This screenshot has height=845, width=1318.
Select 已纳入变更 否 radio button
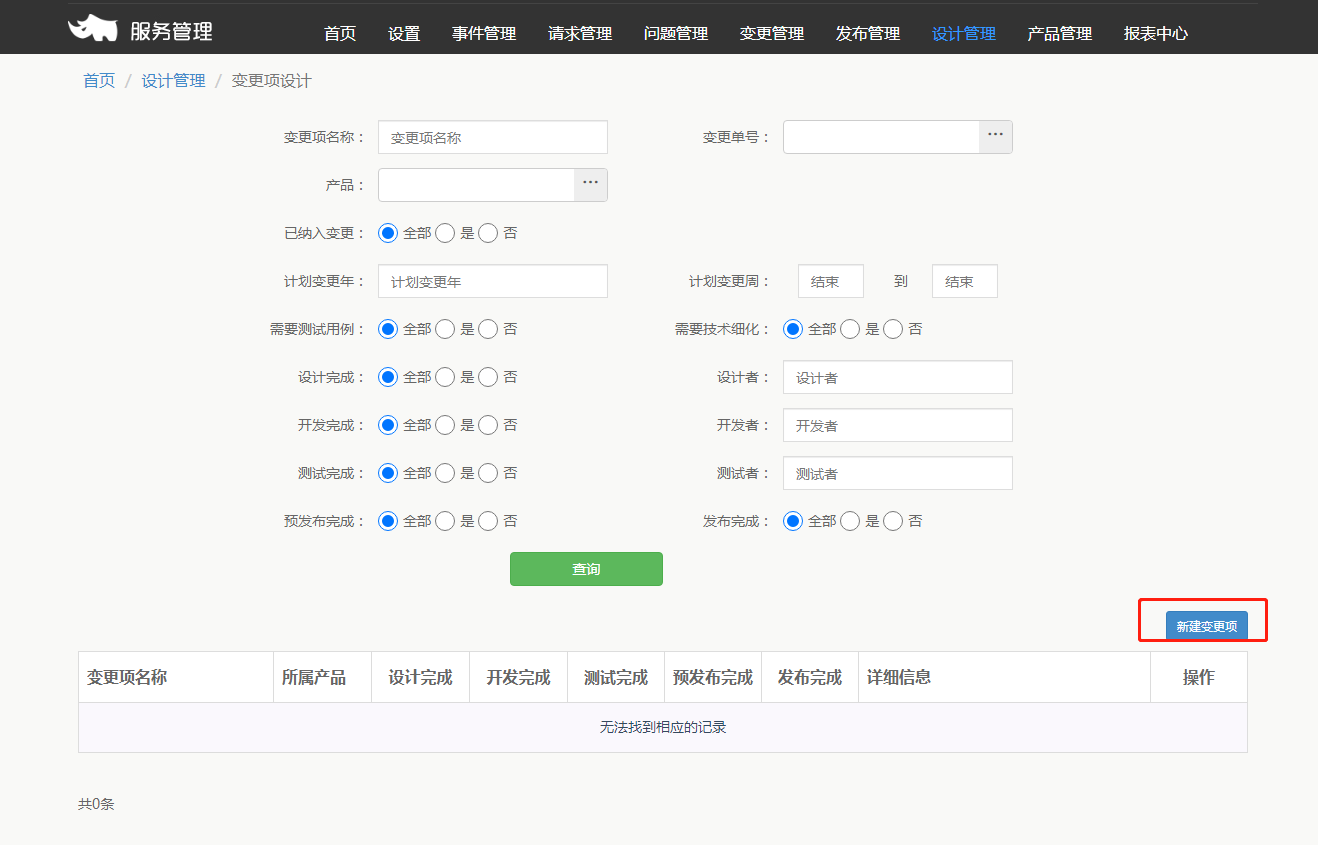[x=488, y=233]
